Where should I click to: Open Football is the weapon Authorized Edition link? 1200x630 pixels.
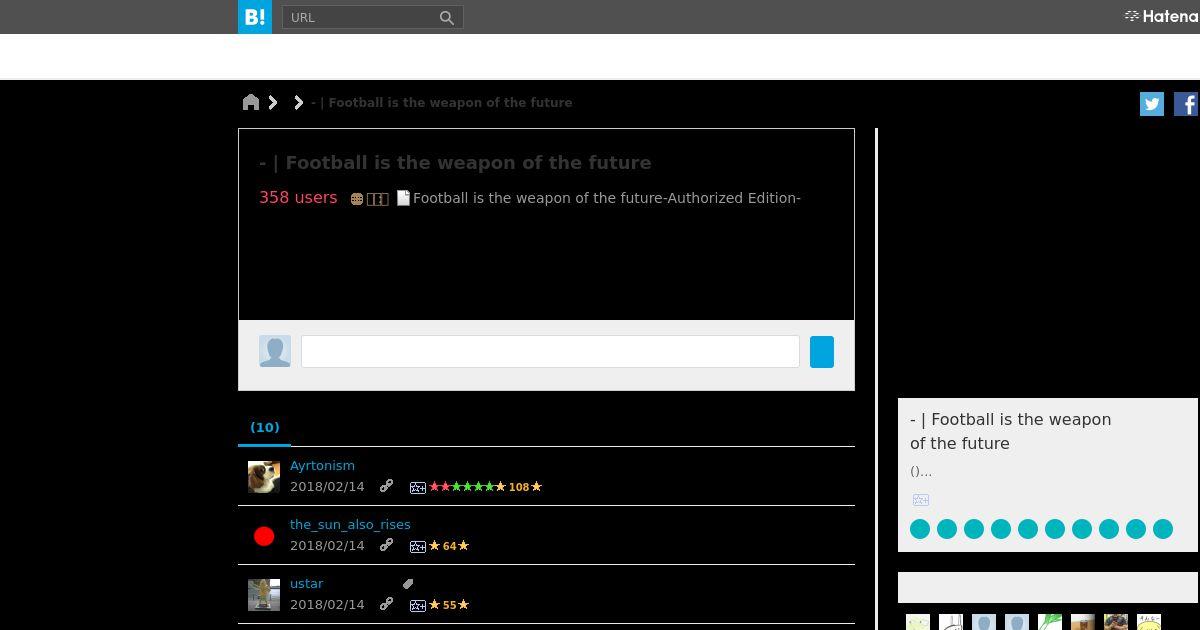[x=607, y=198]
